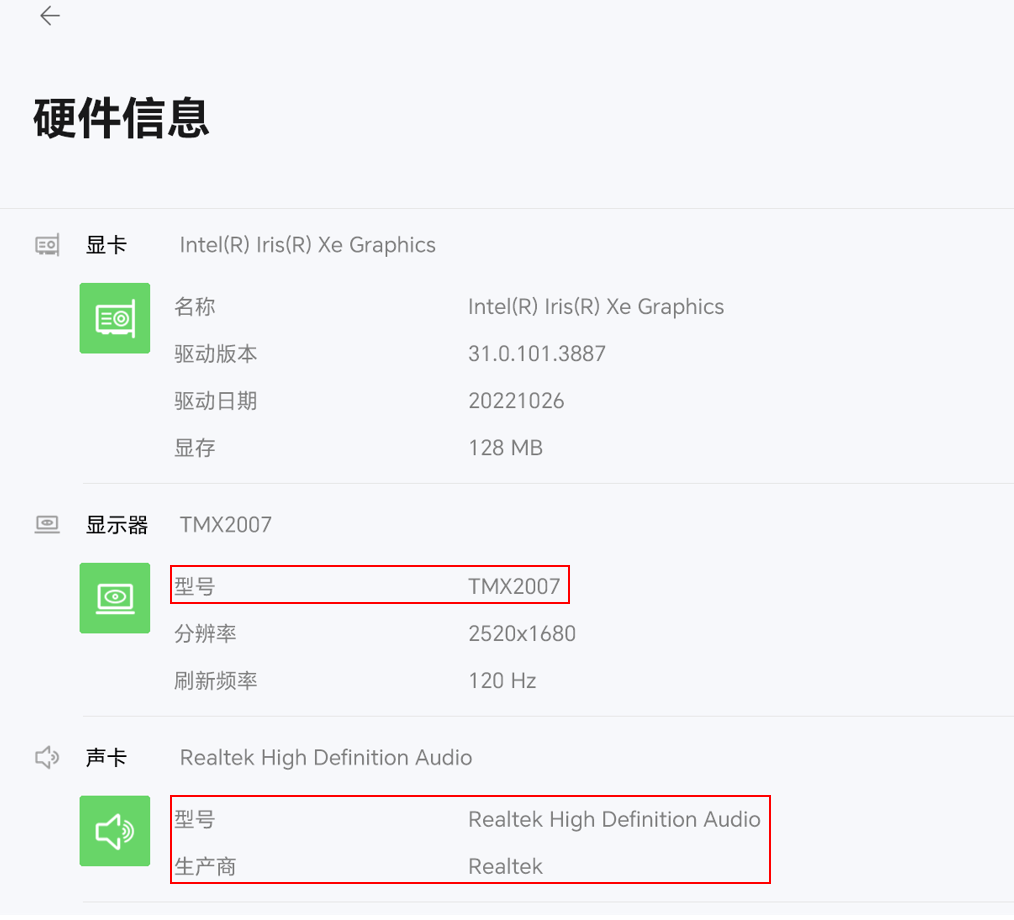Click the 生产商 label in sound card section

205,866
